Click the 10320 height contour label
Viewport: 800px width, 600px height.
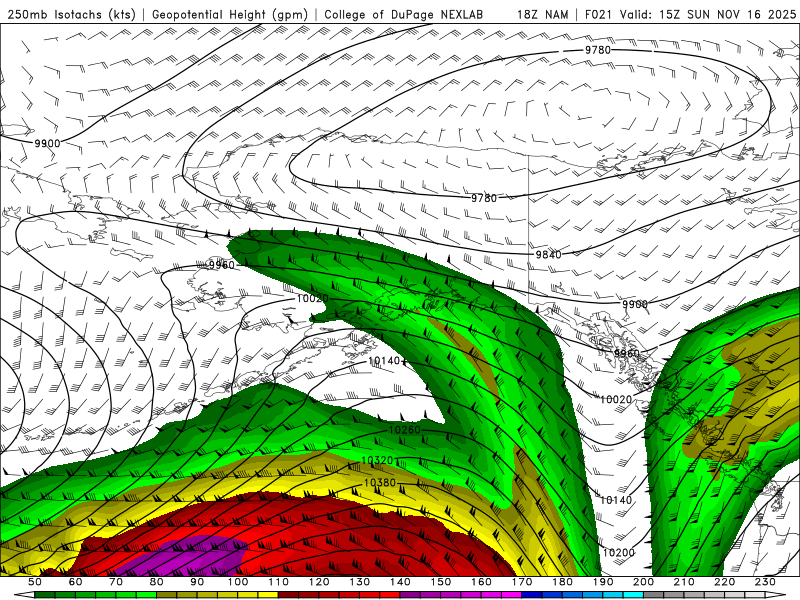(377, 460)
